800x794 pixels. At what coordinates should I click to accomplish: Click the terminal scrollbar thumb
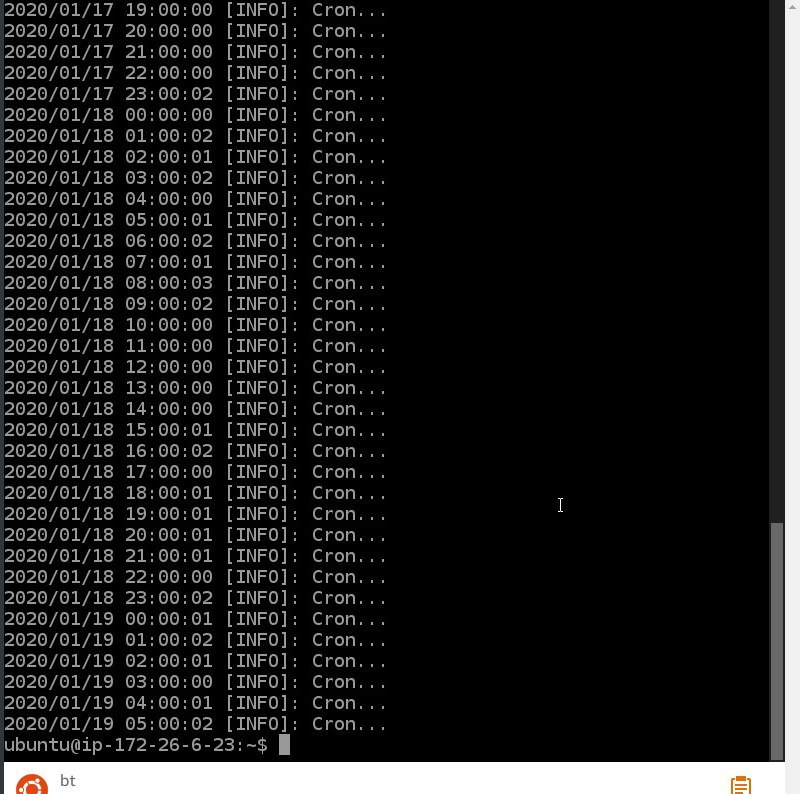click(x=777, y=640)
